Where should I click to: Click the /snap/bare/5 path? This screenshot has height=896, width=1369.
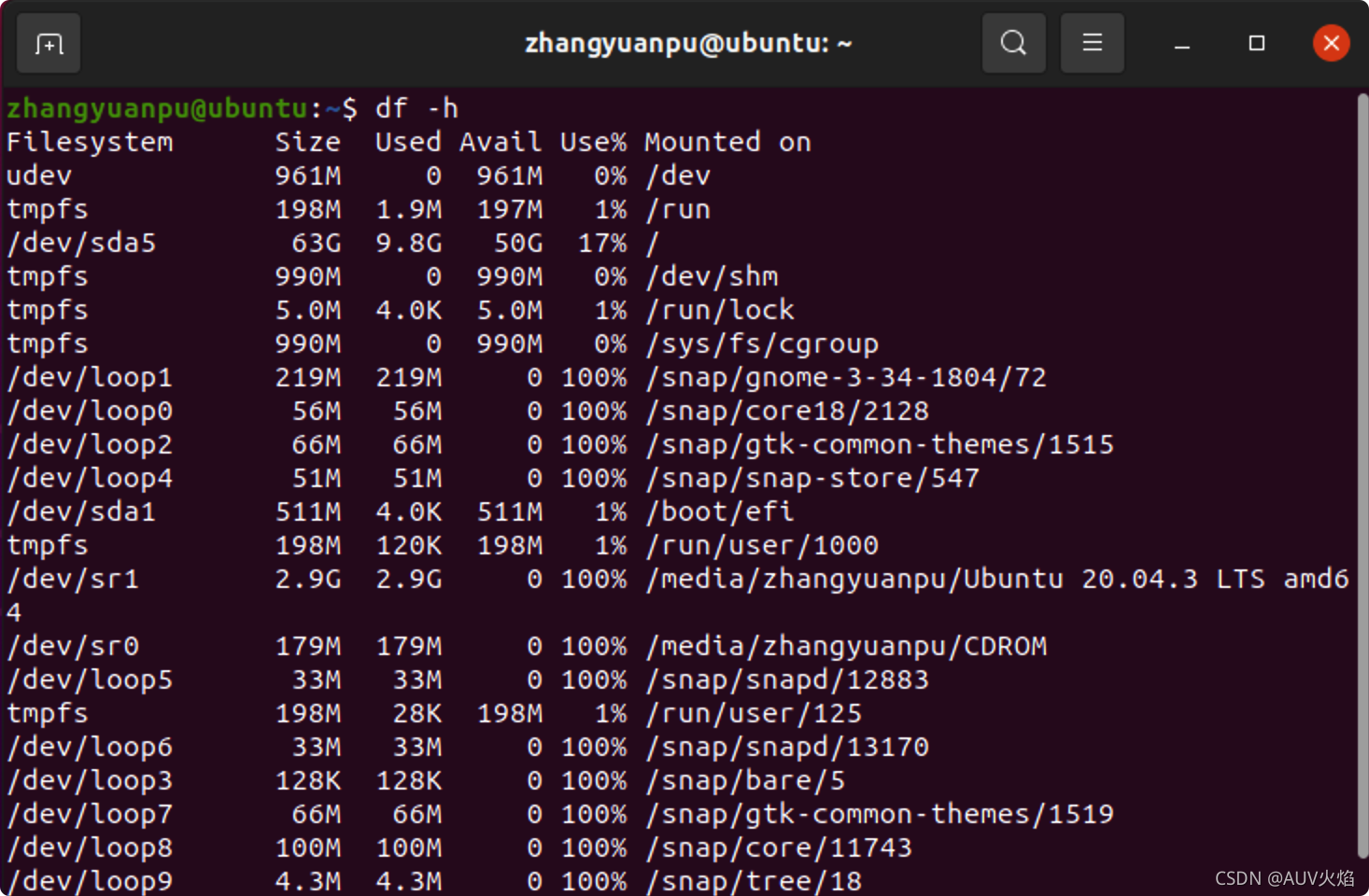point(744,780)
